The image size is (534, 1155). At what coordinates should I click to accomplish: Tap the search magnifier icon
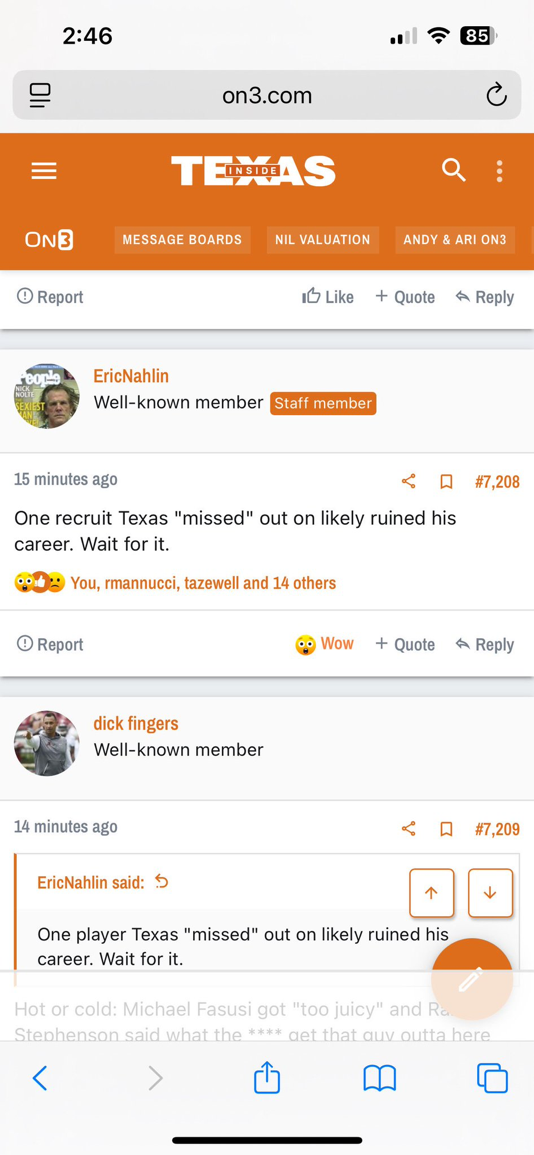tap(454, 170)
